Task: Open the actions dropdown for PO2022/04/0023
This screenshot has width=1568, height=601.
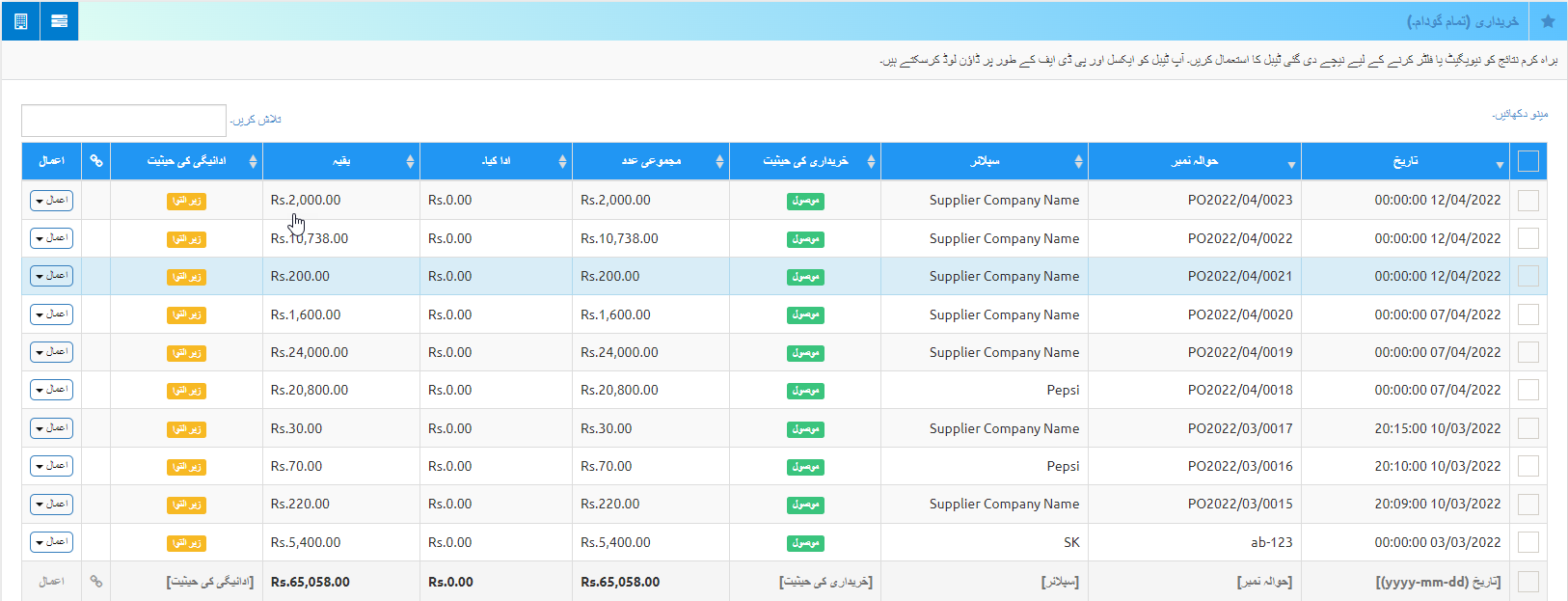Action: (51, 201)
